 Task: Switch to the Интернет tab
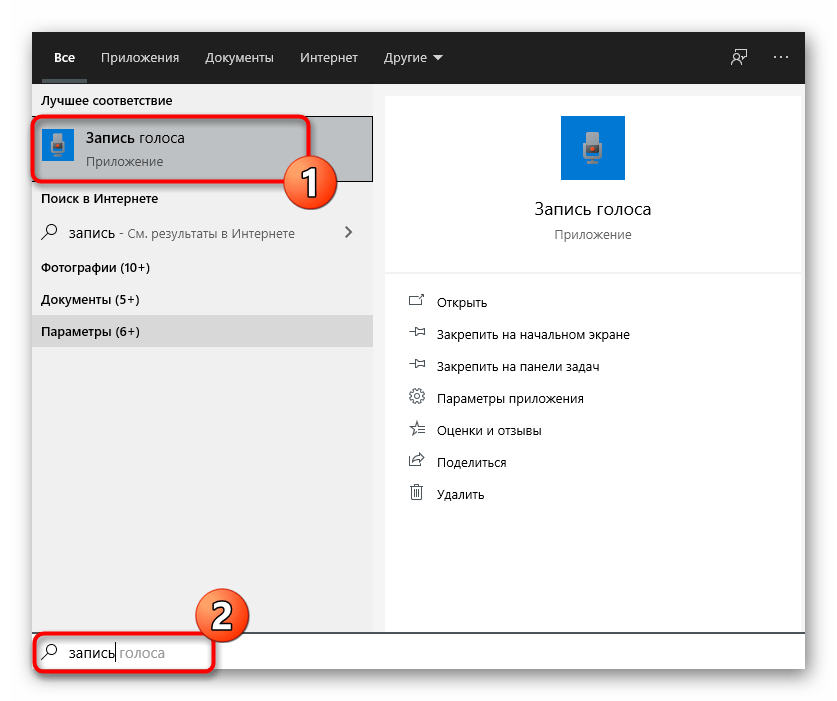[329, 58]
